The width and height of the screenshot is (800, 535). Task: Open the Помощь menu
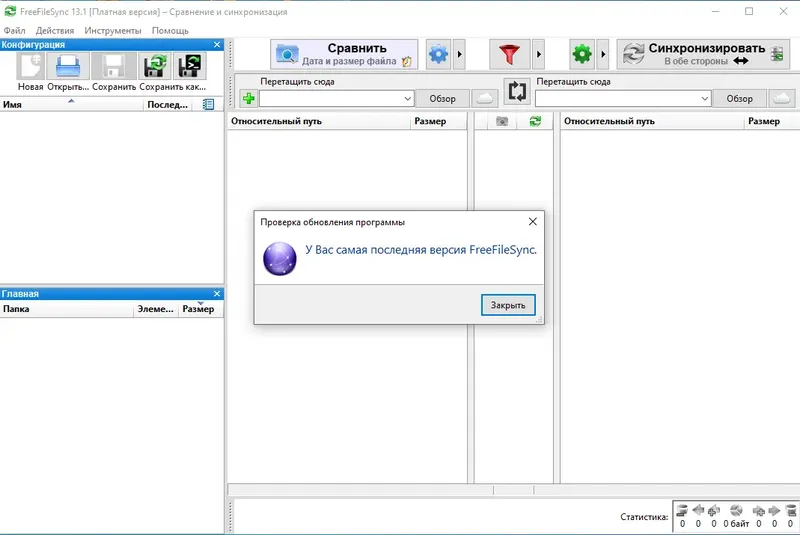click(x=170, y=31)
